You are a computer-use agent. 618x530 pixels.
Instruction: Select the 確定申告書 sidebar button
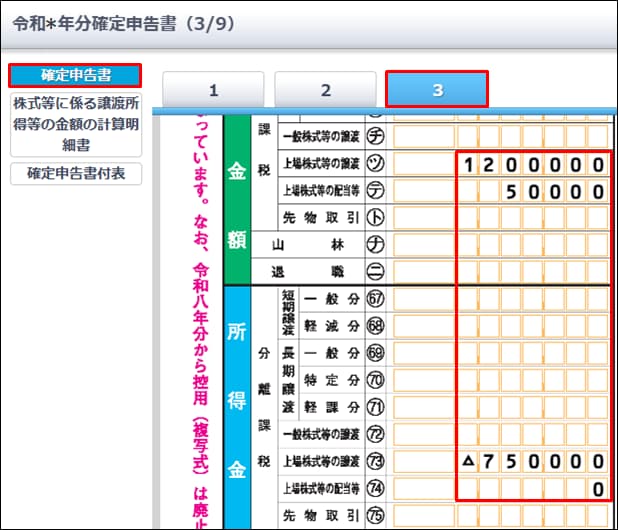tap(75, 75)
